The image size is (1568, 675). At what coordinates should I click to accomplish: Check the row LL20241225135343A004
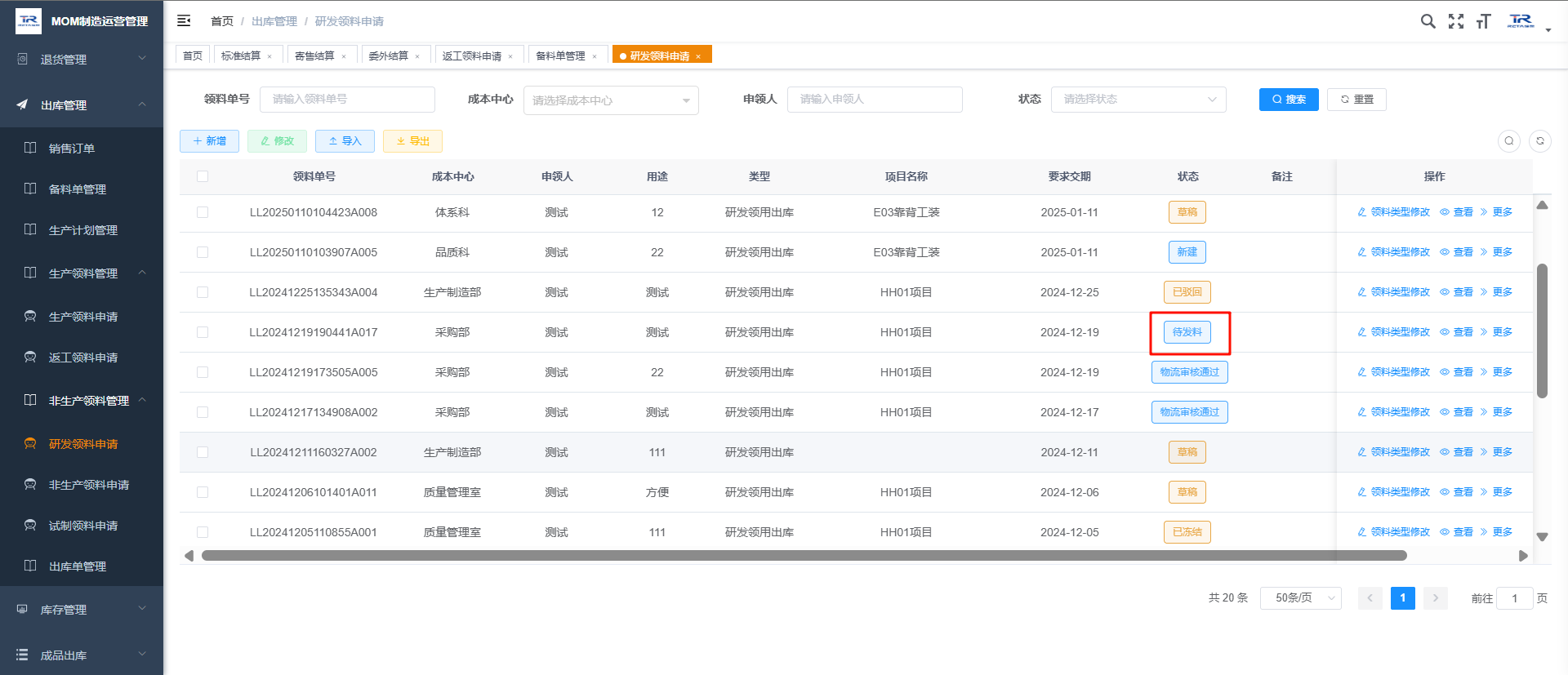203,292
